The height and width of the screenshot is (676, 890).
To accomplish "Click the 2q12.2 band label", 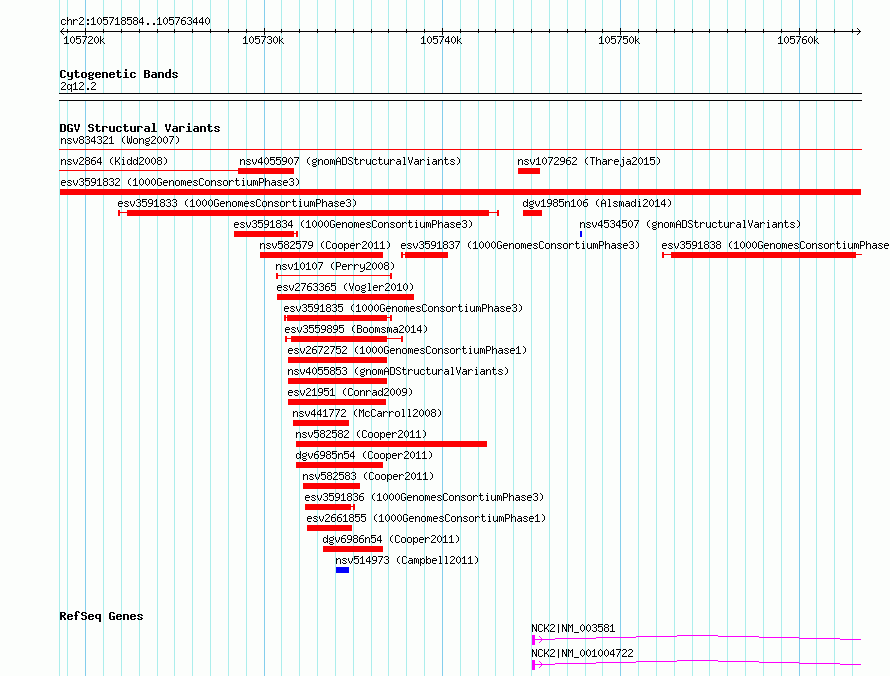I will pyautogui.click(x=78, y=86).
